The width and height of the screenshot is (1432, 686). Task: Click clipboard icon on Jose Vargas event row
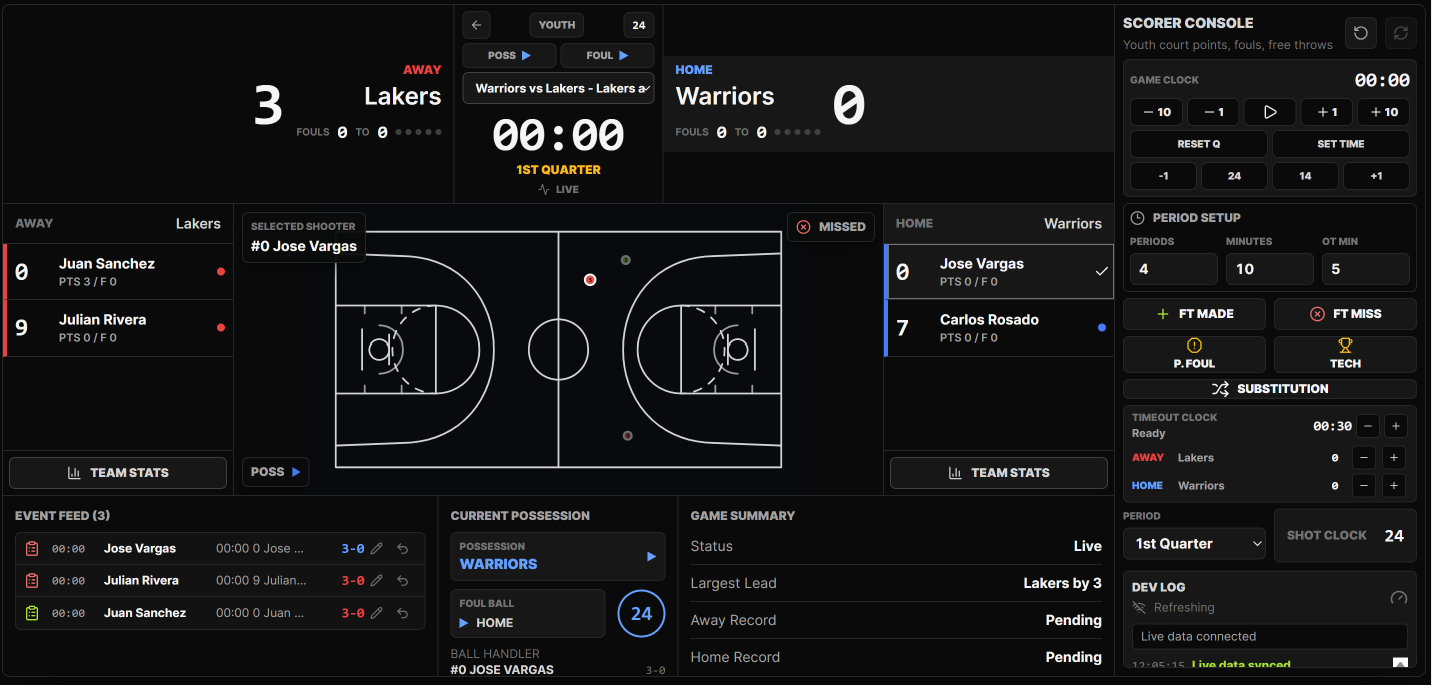pos(32,549)
